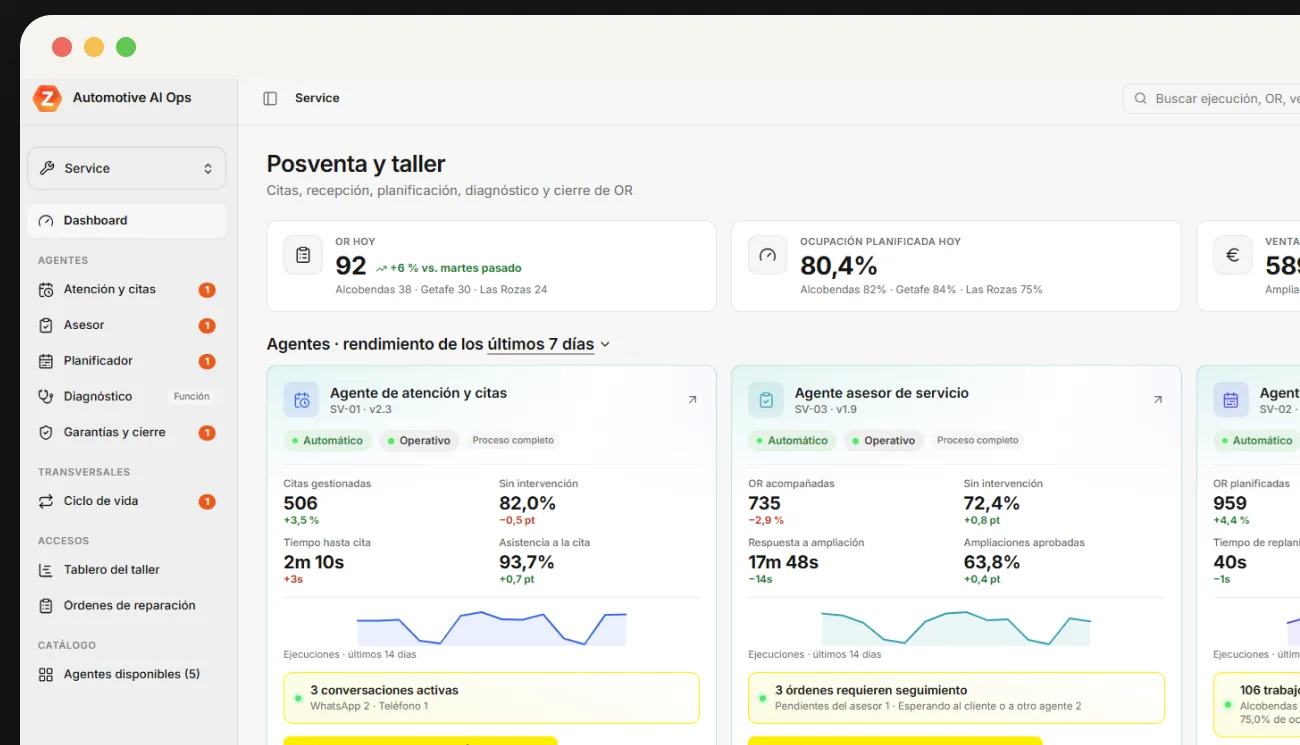Click the 17m 48s response time value

click(x=784, y=562)
